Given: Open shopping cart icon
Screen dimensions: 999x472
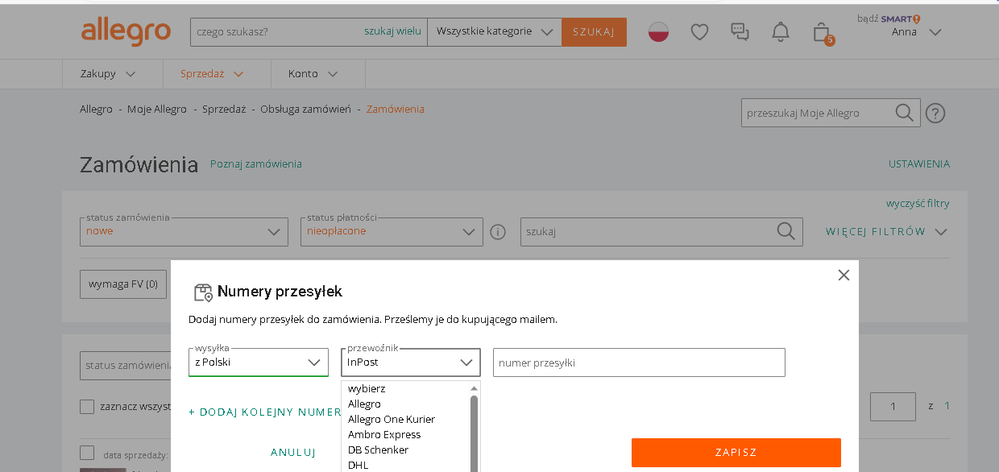Looking at the screenshot, I should point(822,33).
